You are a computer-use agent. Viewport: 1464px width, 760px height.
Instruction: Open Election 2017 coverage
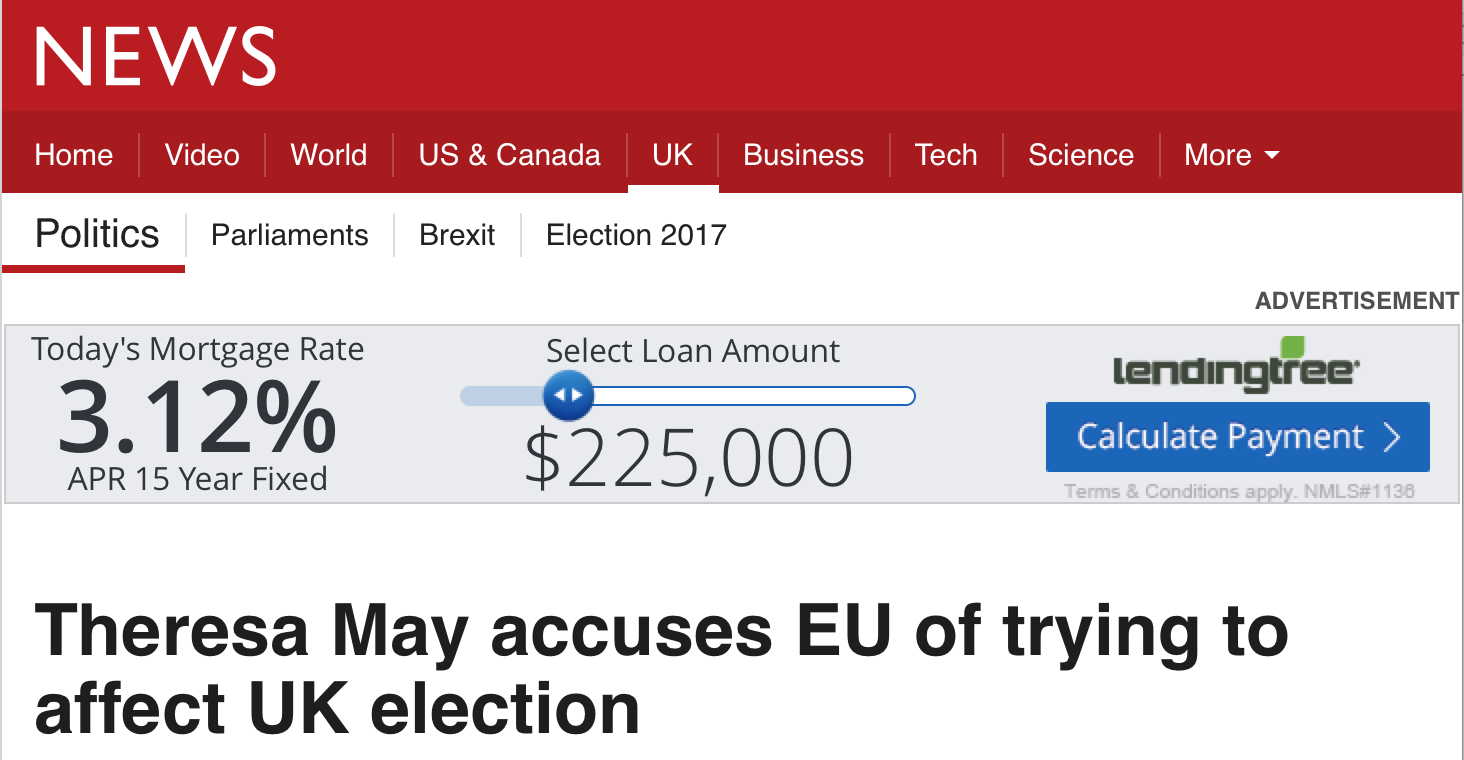(x=636, y=235)
